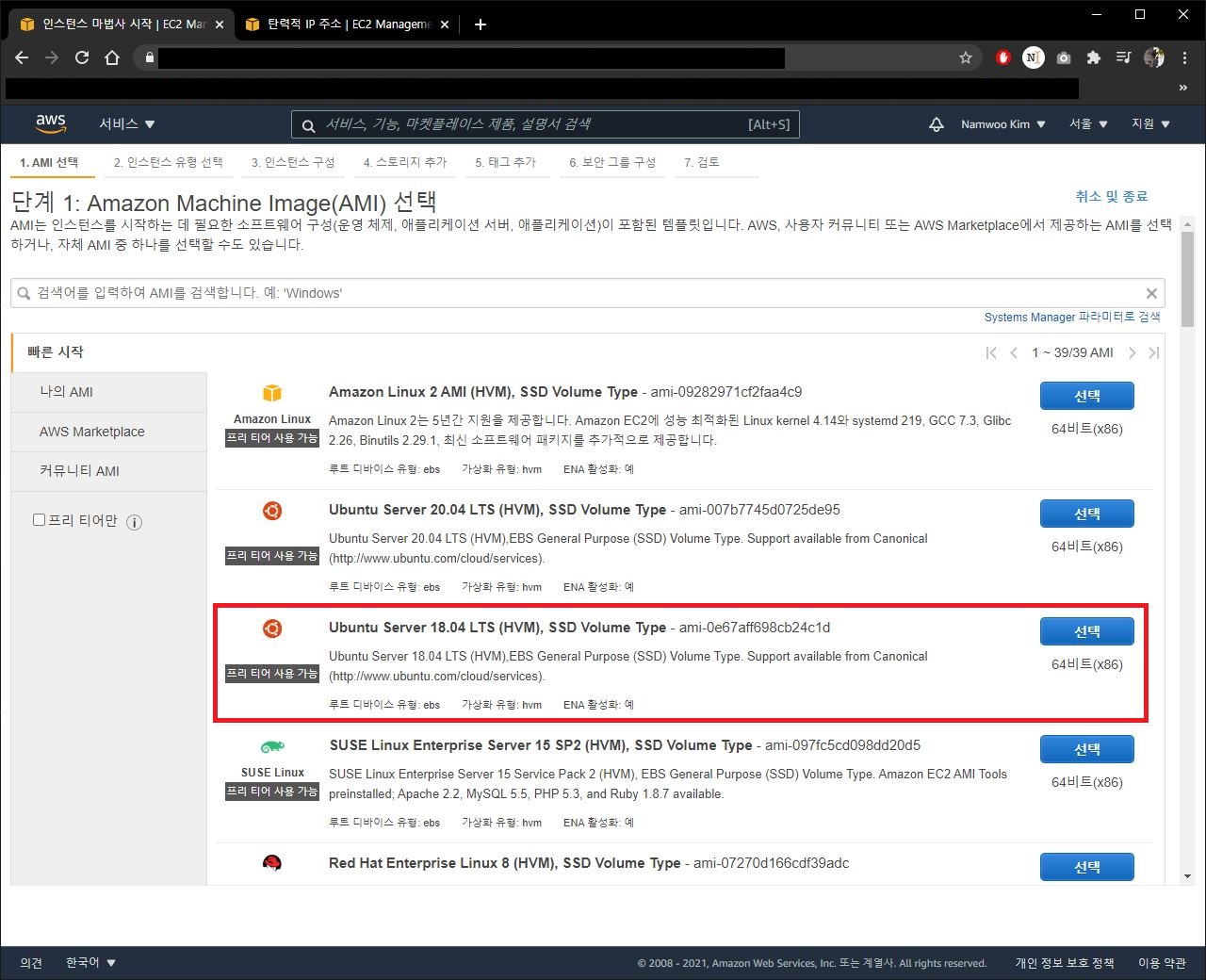Open the Chrome profile avatar
The width and height of the screenshot is (1206, 980).
click(x=1154, y=57)
